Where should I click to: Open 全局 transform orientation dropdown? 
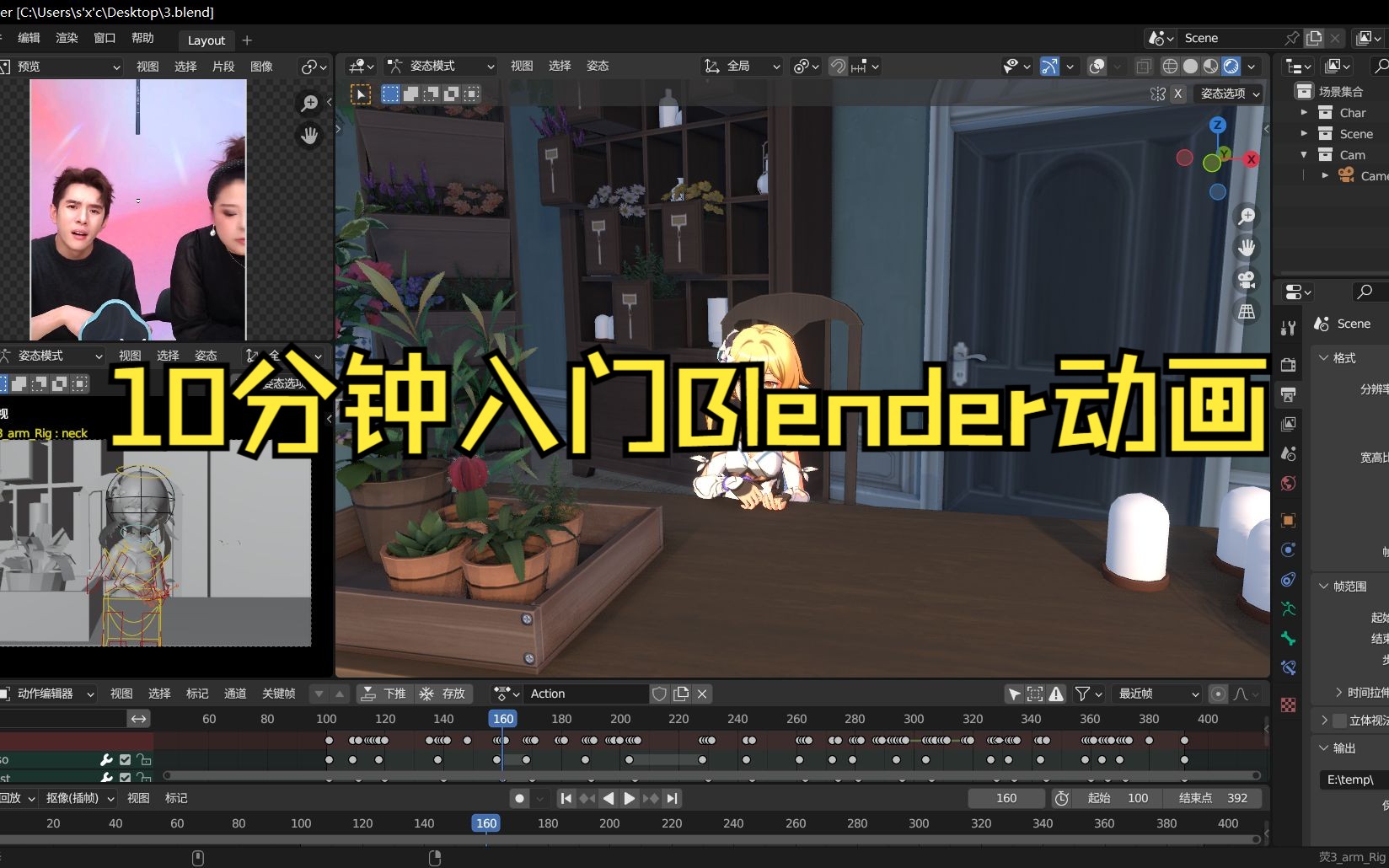point(742,66)
